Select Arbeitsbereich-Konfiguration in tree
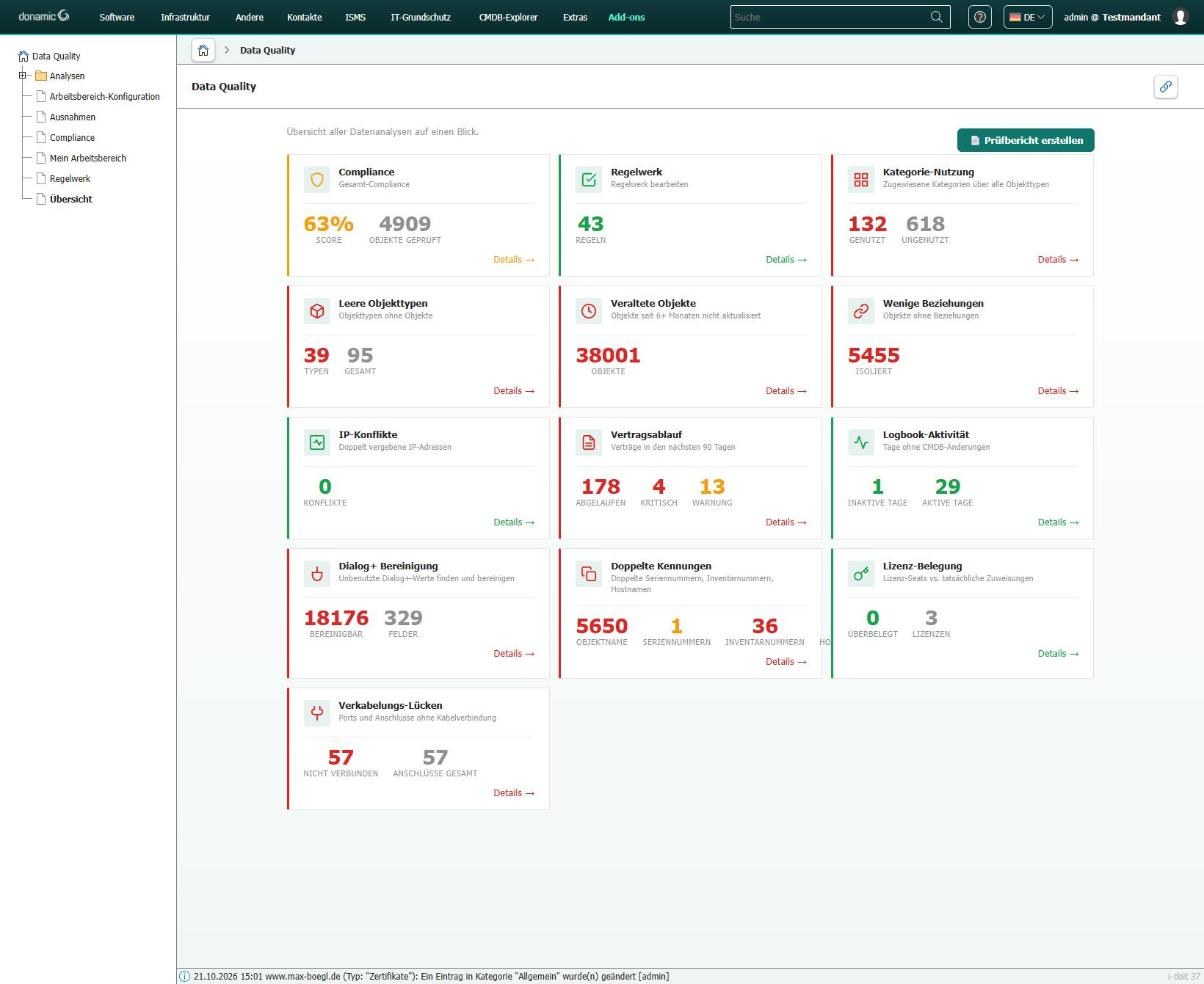Screen dimensions: 1204x984 (105, 97)
